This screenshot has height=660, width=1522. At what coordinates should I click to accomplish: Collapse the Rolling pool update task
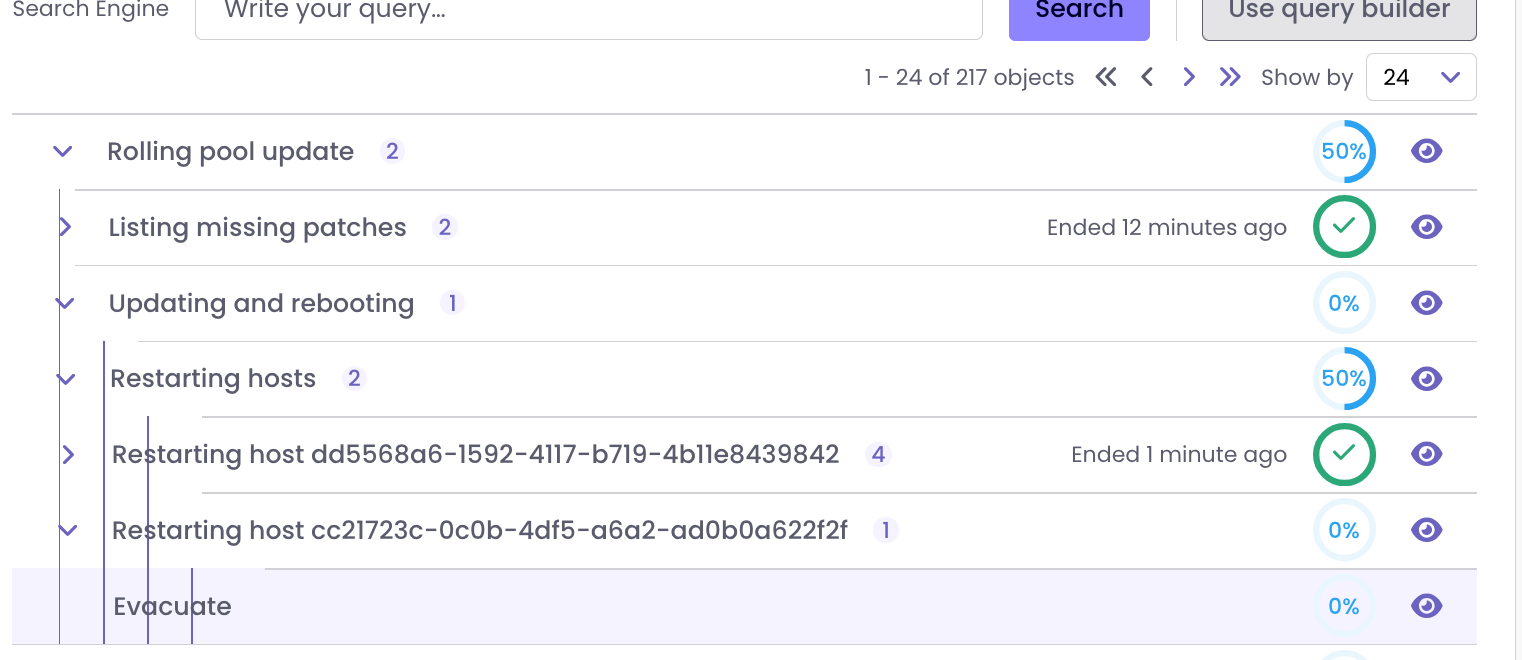click(x=62, y=151)
